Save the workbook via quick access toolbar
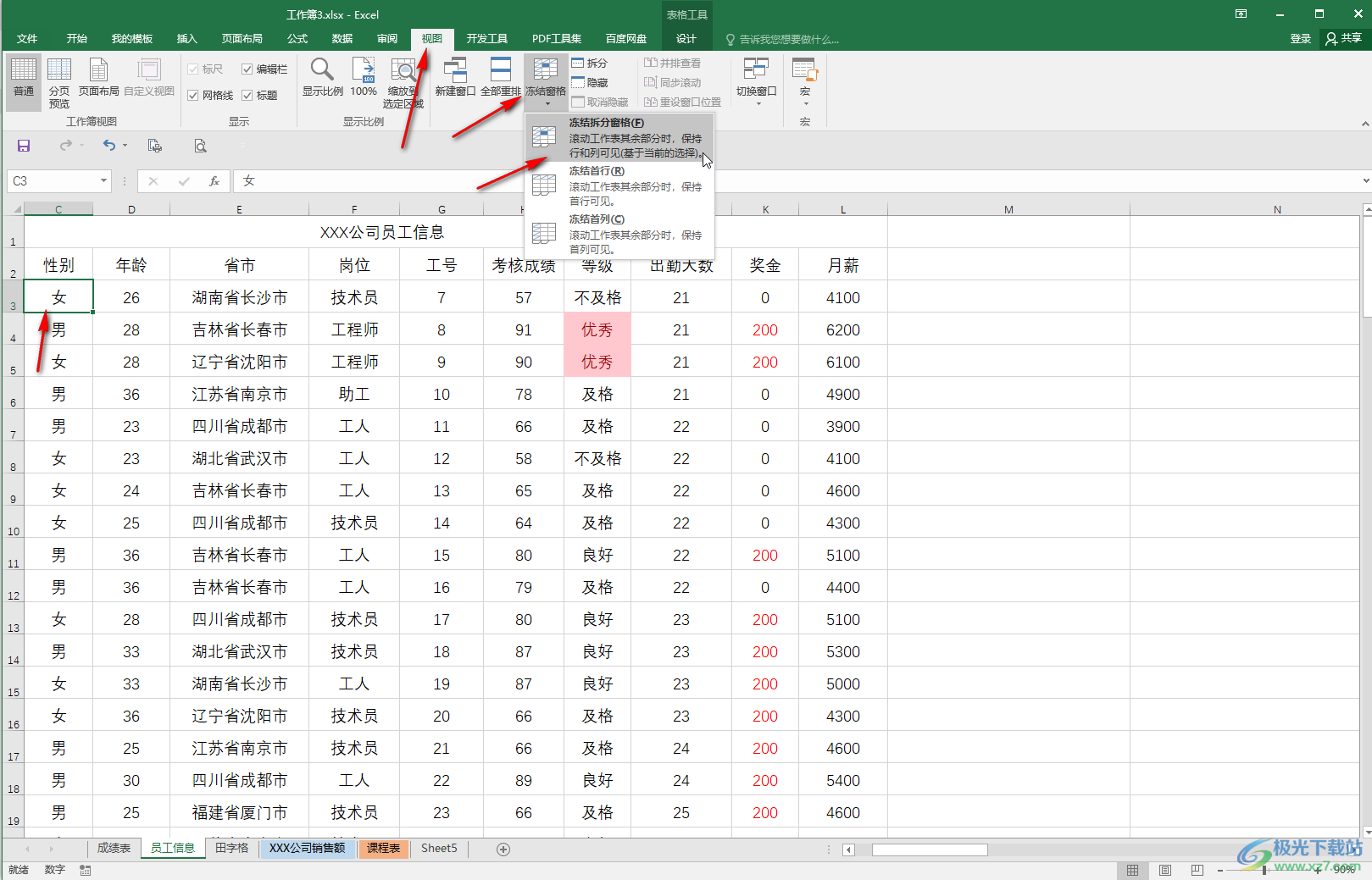 coord(24,146)
